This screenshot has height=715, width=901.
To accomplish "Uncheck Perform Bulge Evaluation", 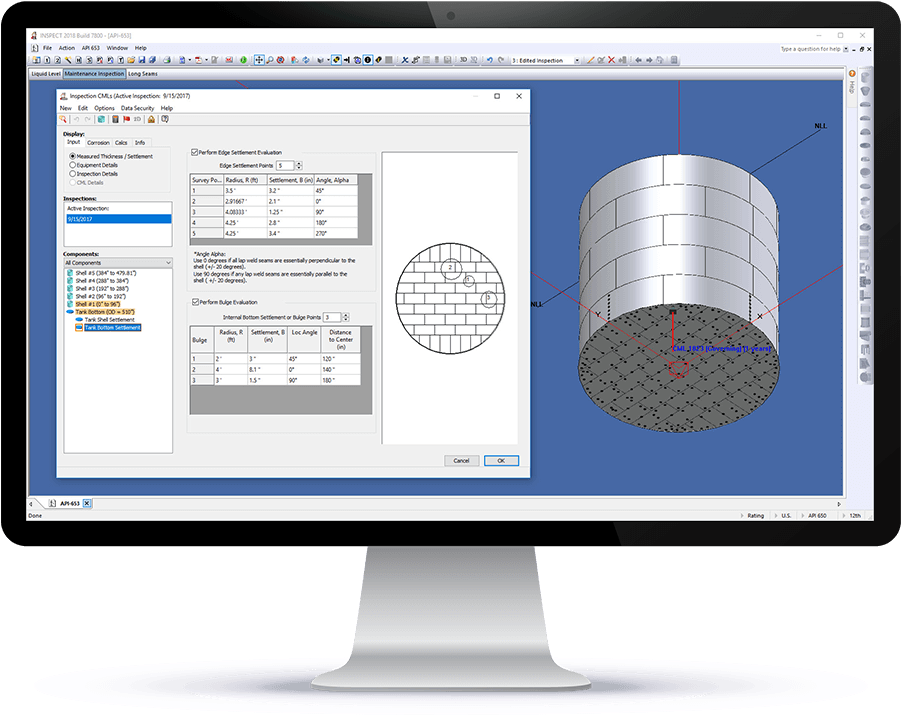I will pyautogui.click(x=195, y=301).
